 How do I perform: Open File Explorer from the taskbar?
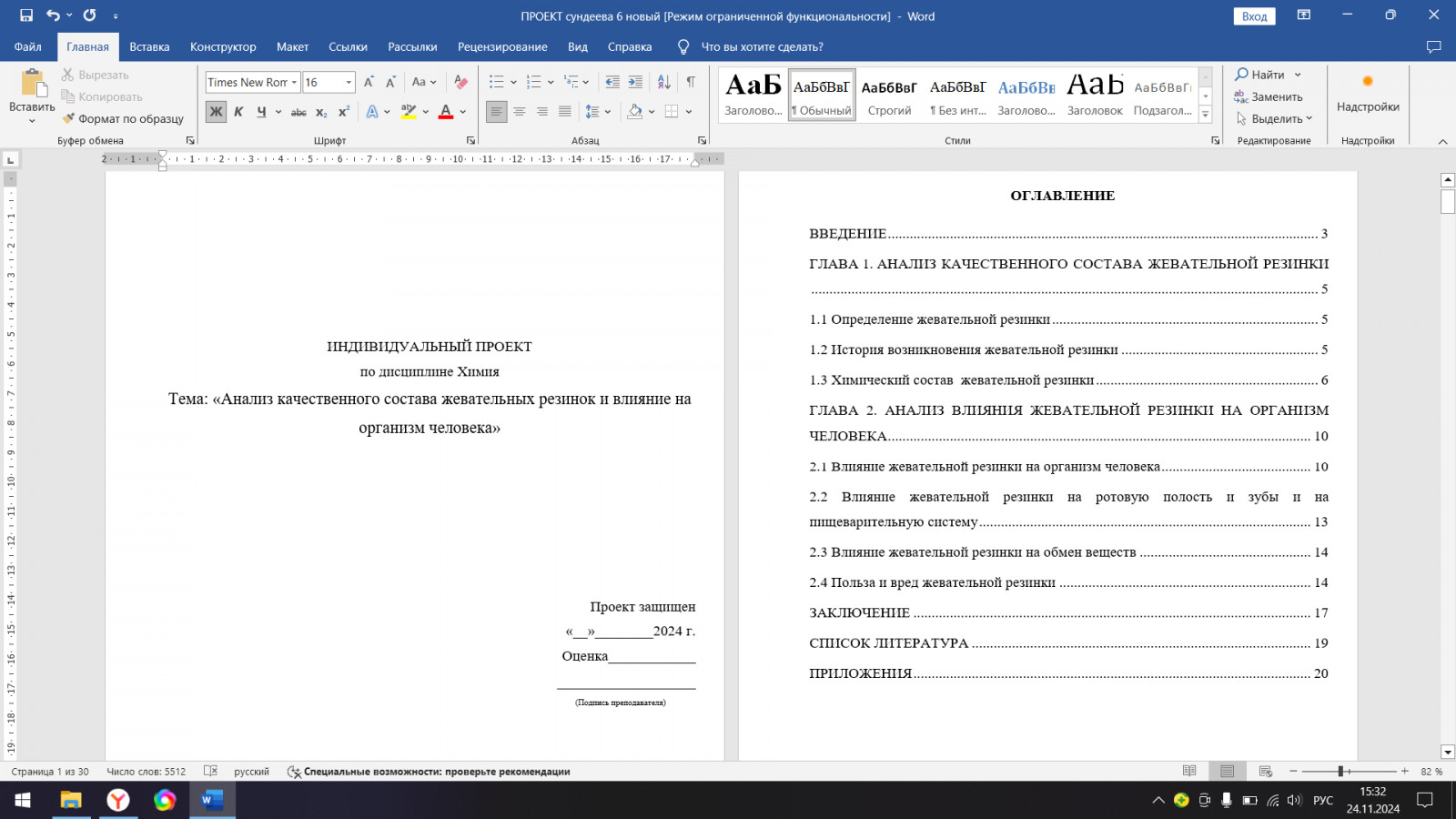[x=71, y=800]
